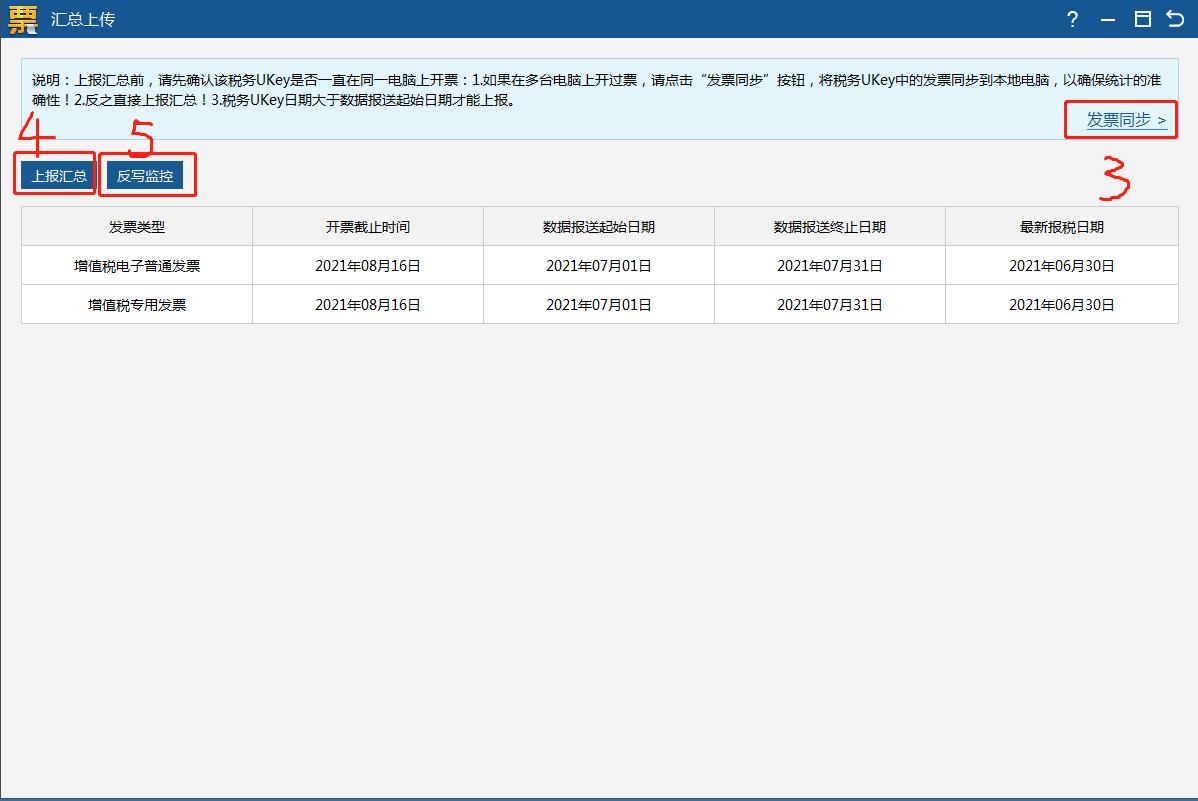
Task: Click the 数据报送终止日期 column header
Action: pyautogui.click(x=829, y=225)
